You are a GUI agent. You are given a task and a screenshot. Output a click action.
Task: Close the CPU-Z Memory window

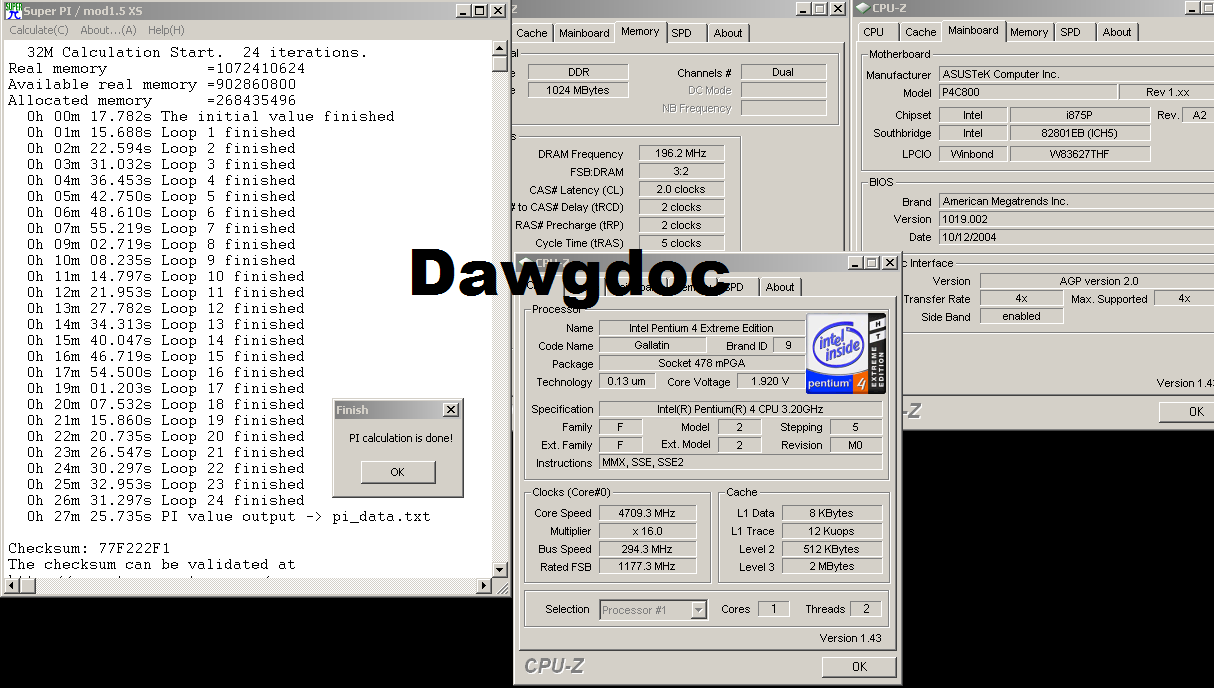pos(837,9)
